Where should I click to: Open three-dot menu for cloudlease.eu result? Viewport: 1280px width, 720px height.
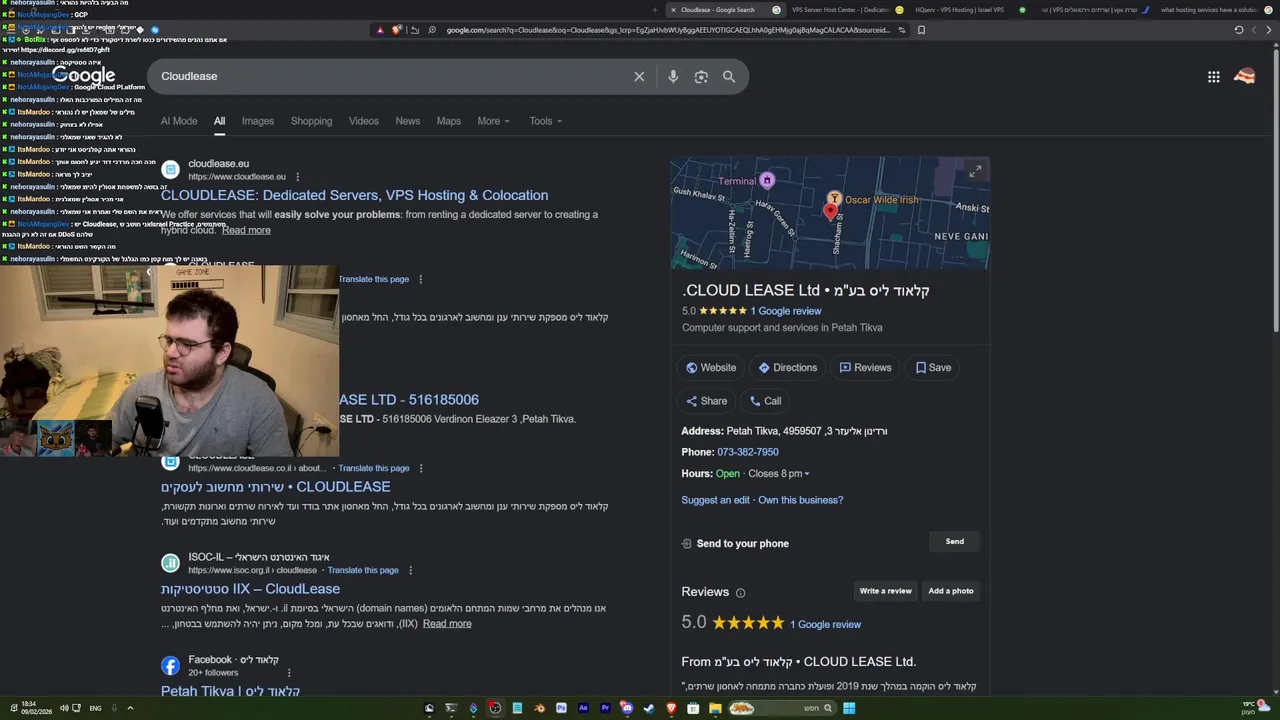point(296,177)
